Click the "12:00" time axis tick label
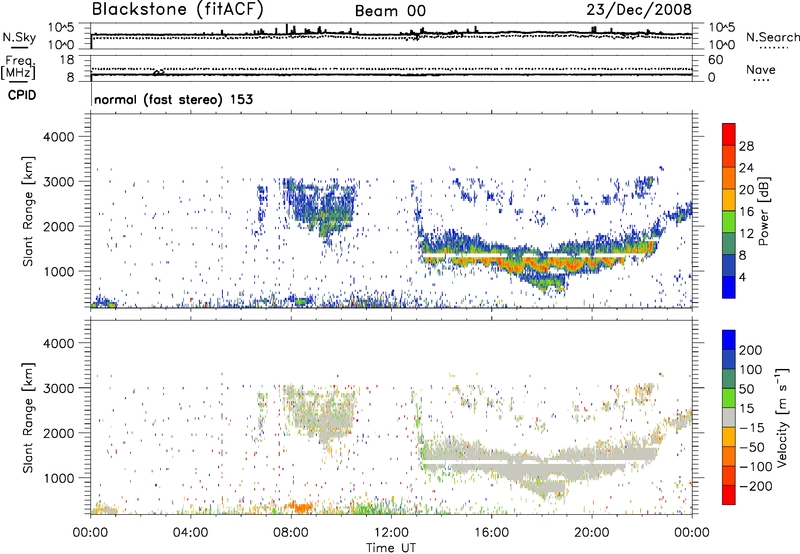 point(391,533)
